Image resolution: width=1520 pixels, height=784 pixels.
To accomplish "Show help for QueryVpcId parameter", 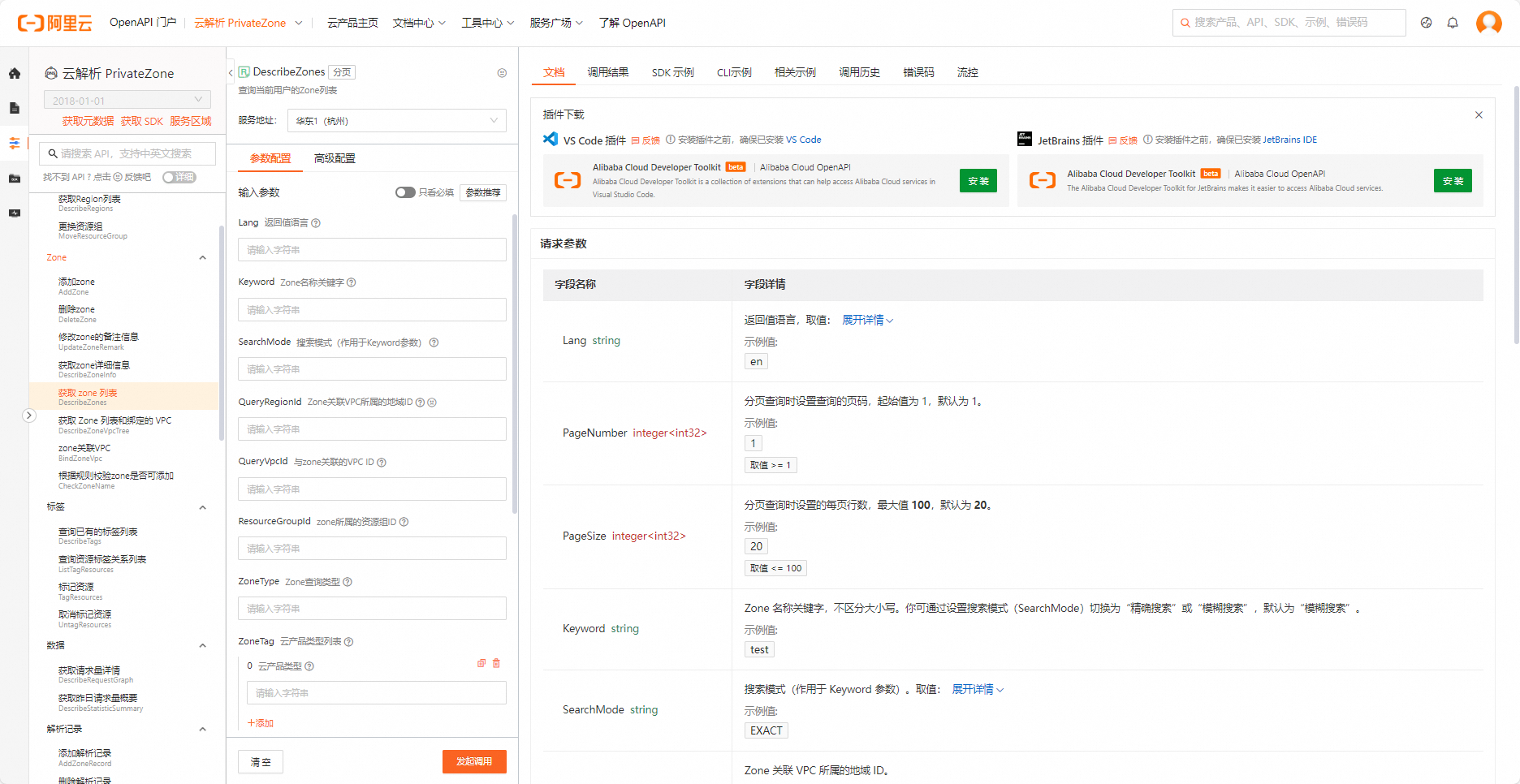I will 382,463.
